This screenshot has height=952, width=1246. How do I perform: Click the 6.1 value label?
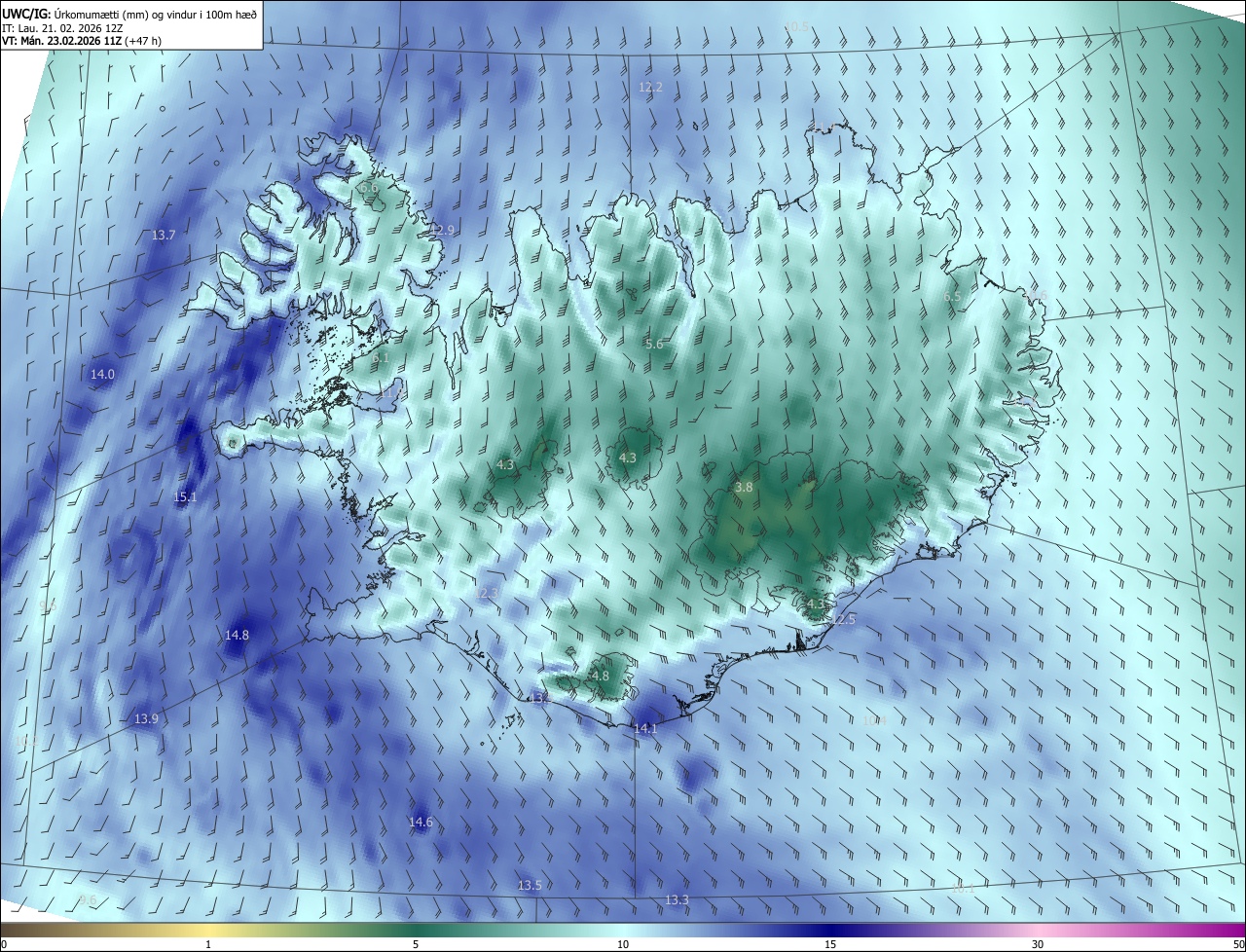(381, 357)
